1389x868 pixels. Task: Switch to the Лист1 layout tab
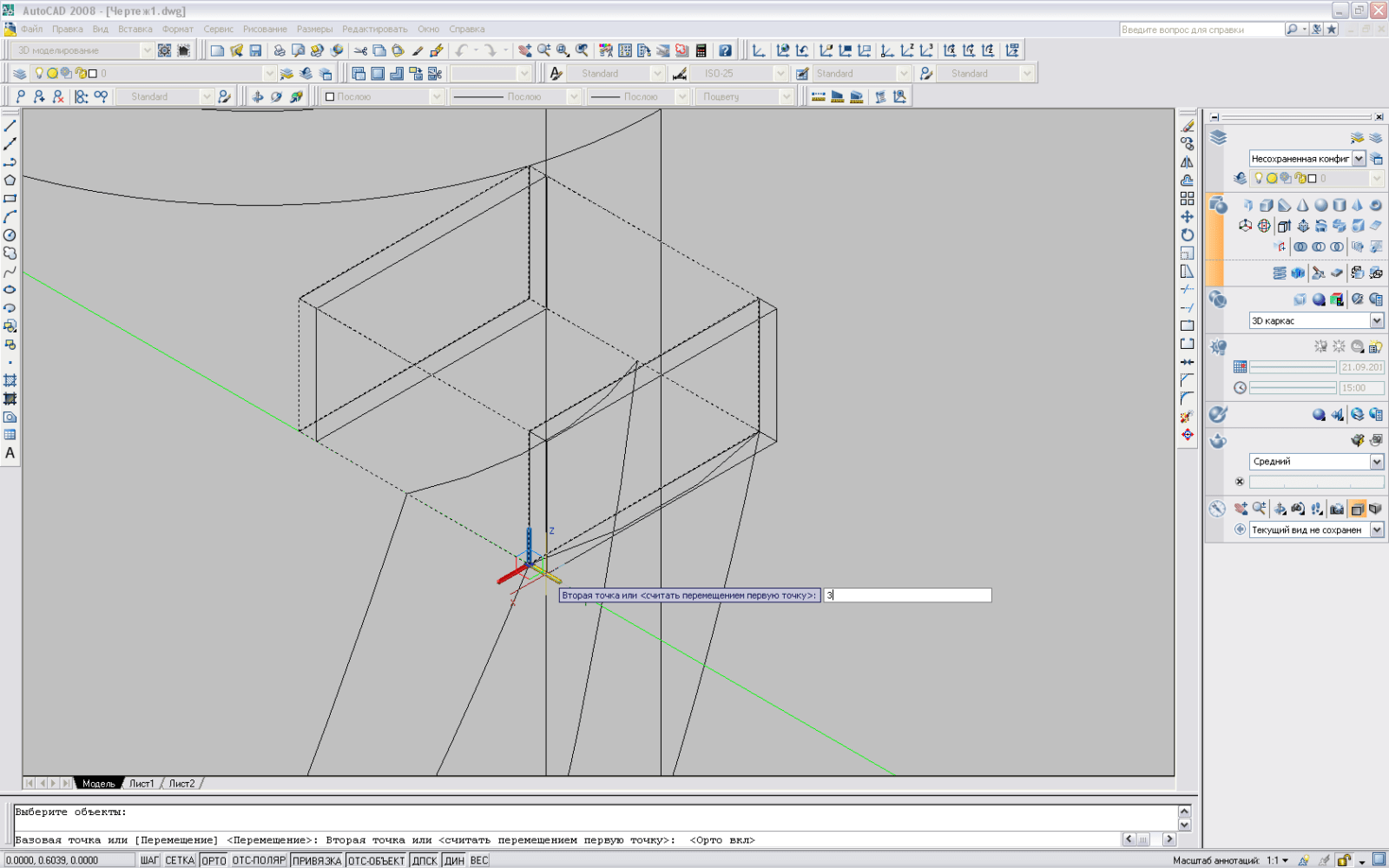pyautogui.click(x=142, y=783)
